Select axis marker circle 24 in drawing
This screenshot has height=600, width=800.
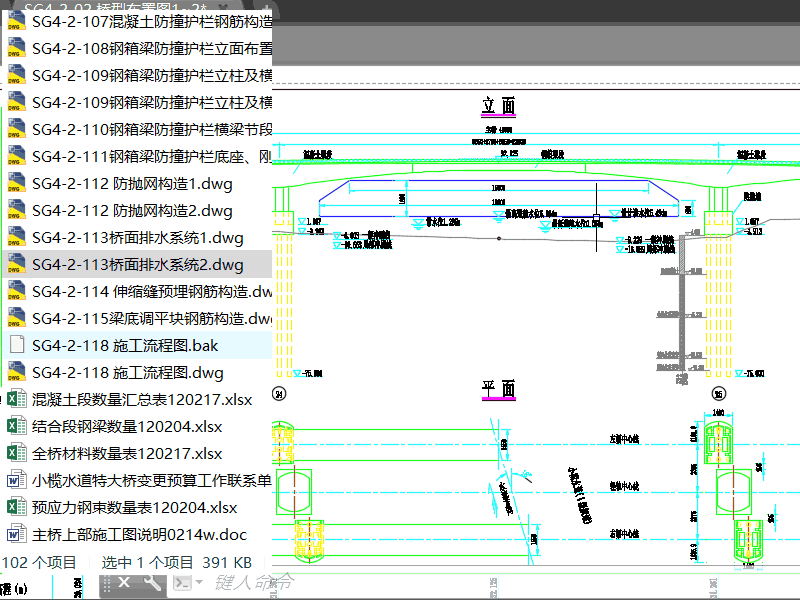(279, 394)
